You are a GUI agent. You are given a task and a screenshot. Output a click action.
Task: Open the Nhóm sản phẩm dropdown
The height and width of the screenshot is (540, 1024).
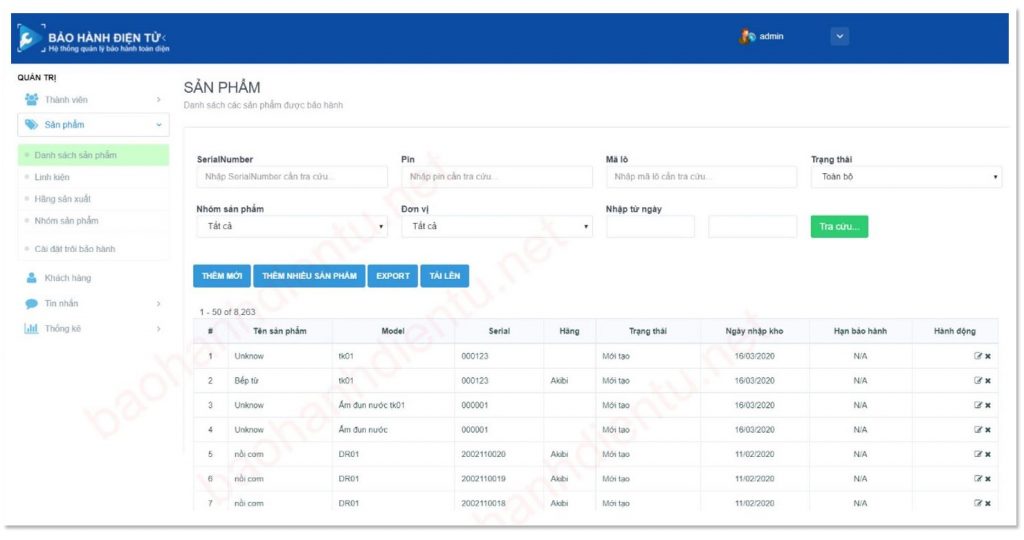click(292, 226)
